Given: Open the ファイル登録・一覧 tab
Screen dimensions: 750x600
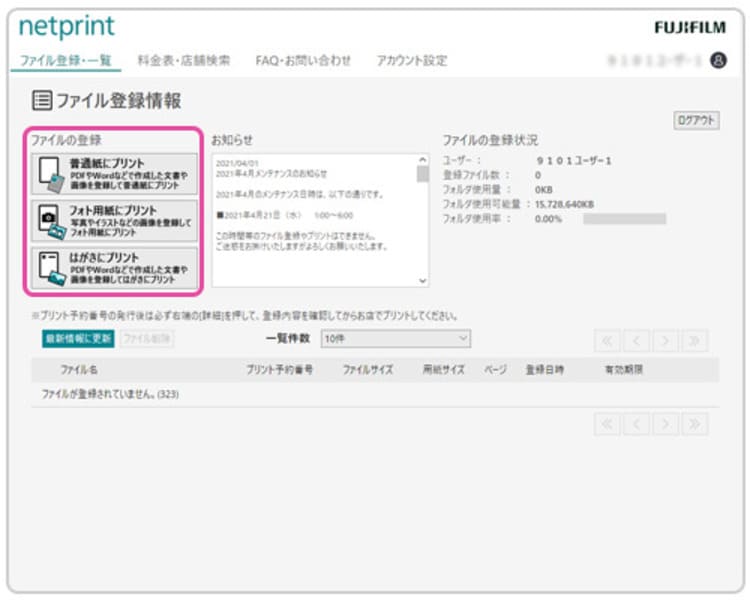Looking at the screenshot, I should tap(66, 61).
